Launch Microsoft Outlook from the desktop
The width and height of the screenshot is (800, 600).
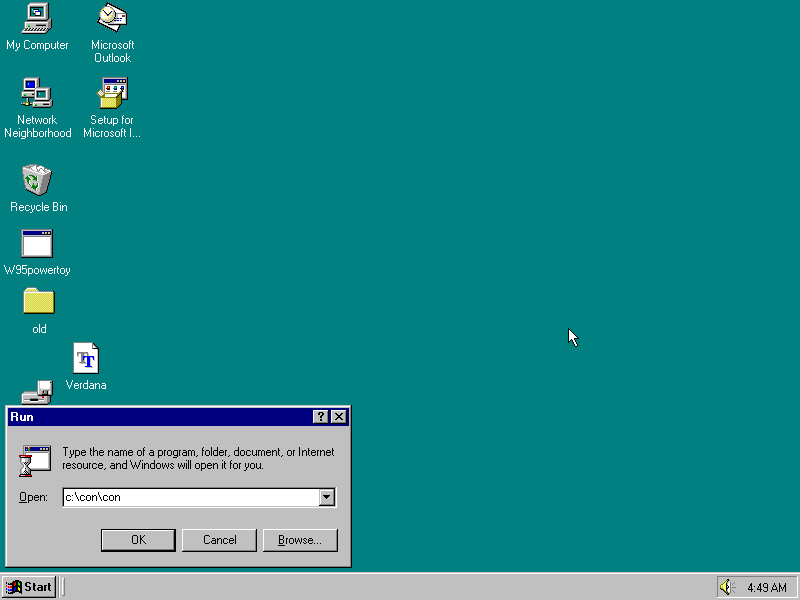click(111, 22)
